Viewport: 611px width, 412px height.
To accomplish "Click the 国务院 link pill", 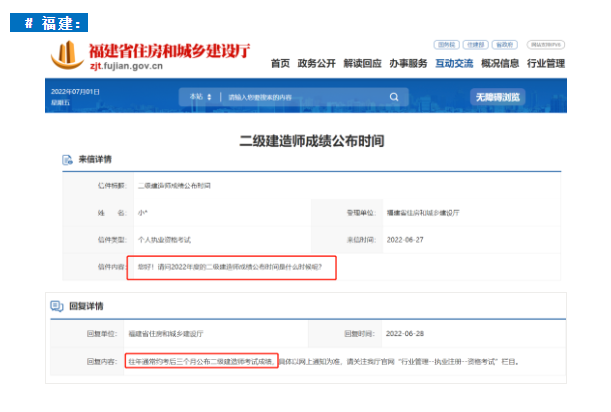I will pos(447,45).
